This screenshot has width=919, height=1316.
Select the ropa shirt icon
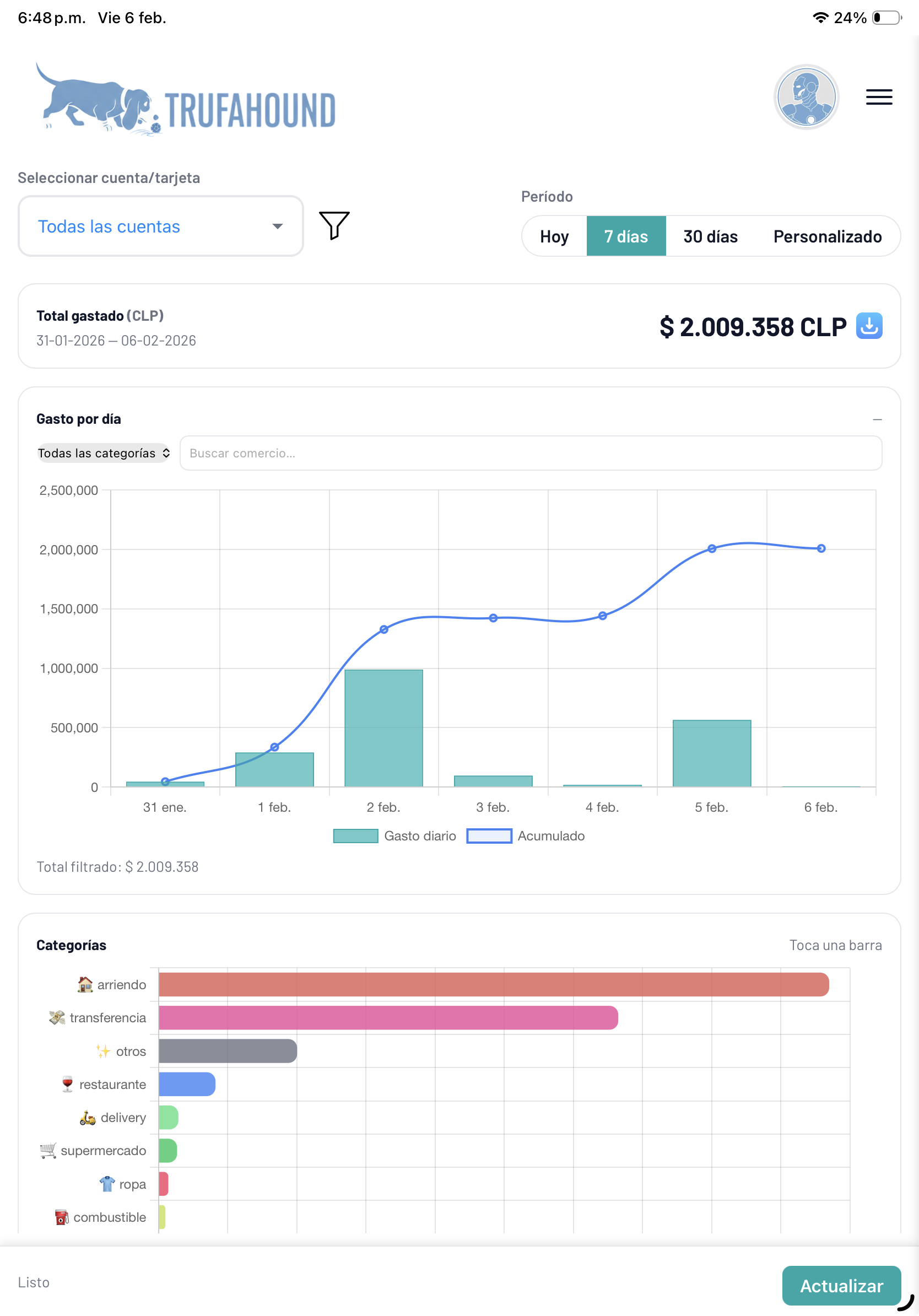click(106, 1184)
